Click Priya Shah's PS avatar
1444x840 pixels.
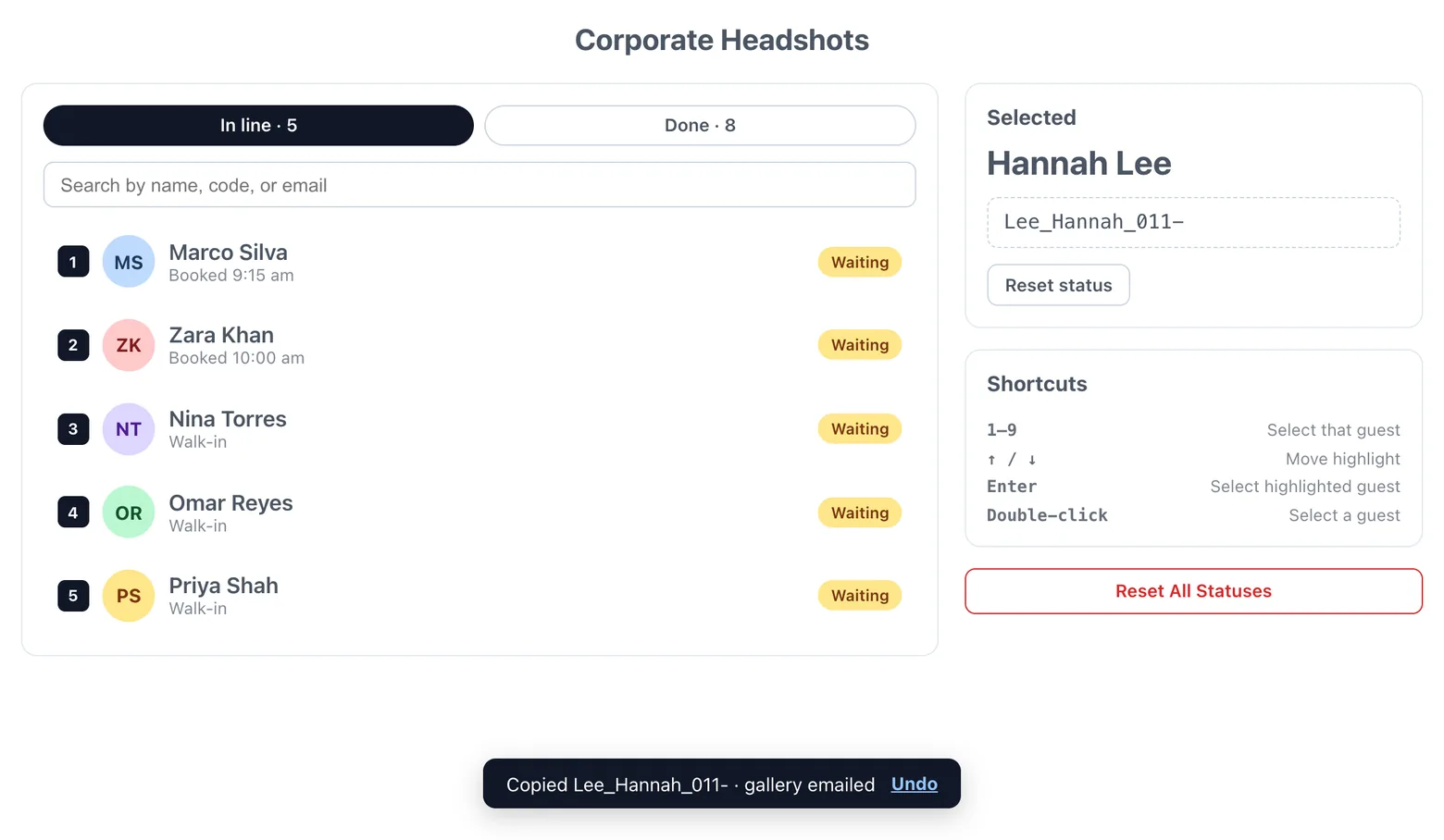point(128,596)
